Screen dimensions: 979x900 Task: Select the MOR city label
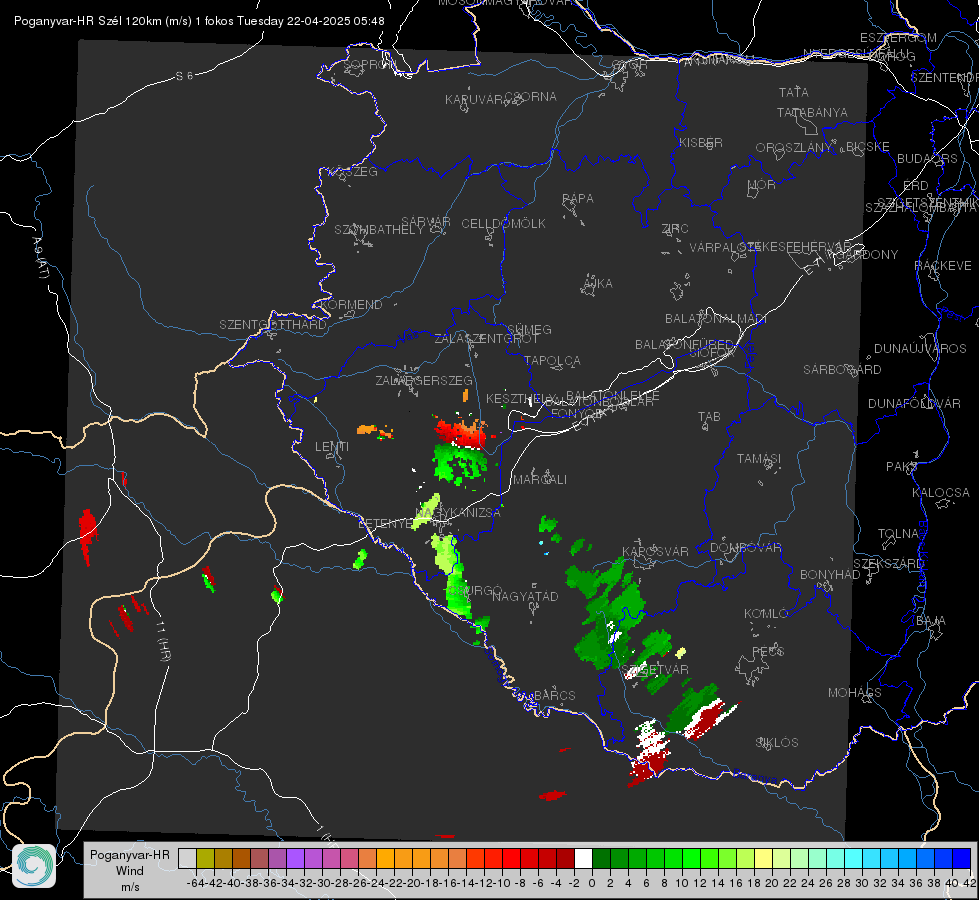pos(762,185)
